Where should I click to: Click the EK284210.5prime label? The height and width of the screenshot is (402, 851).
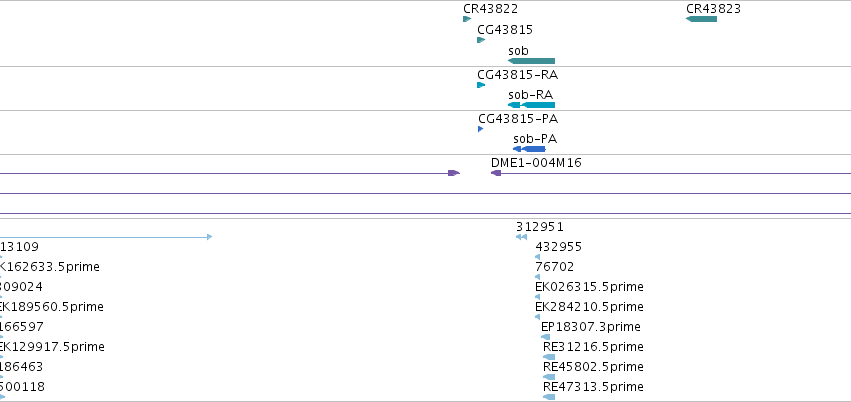tap(589, 307)
